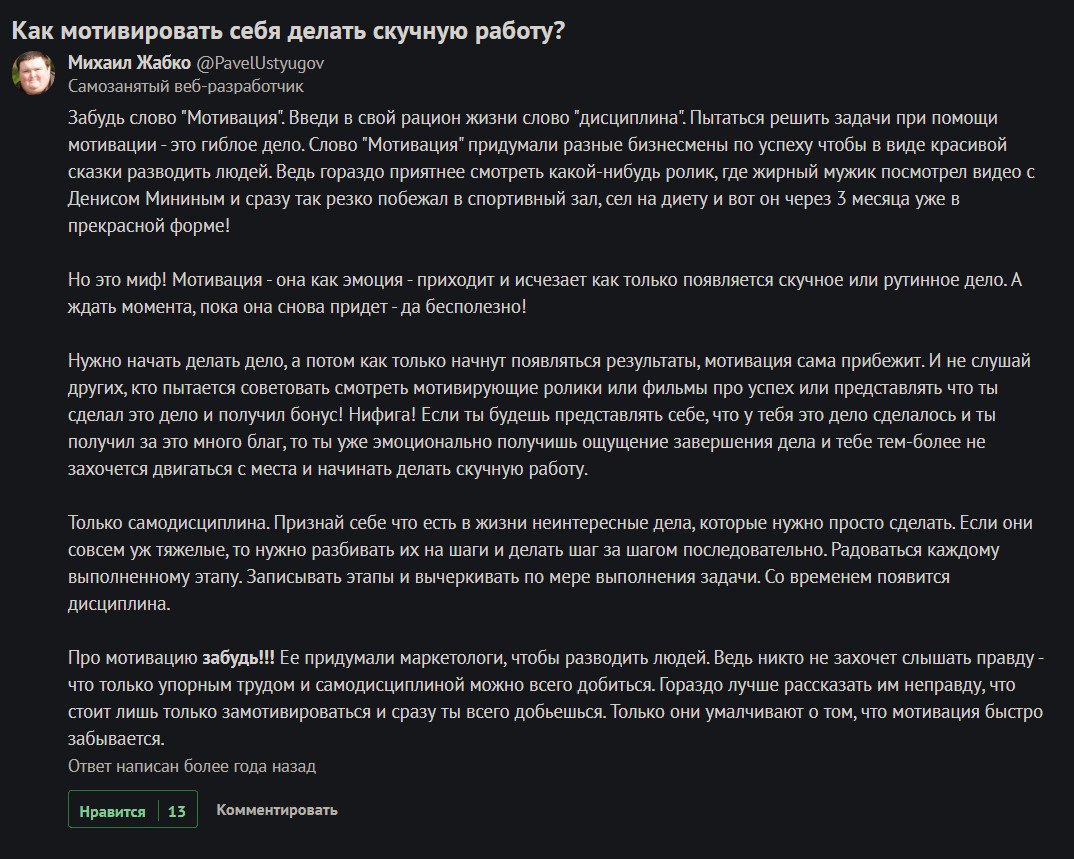Open the author name Михаил Жабко
1074x859 pixels.
129,63
